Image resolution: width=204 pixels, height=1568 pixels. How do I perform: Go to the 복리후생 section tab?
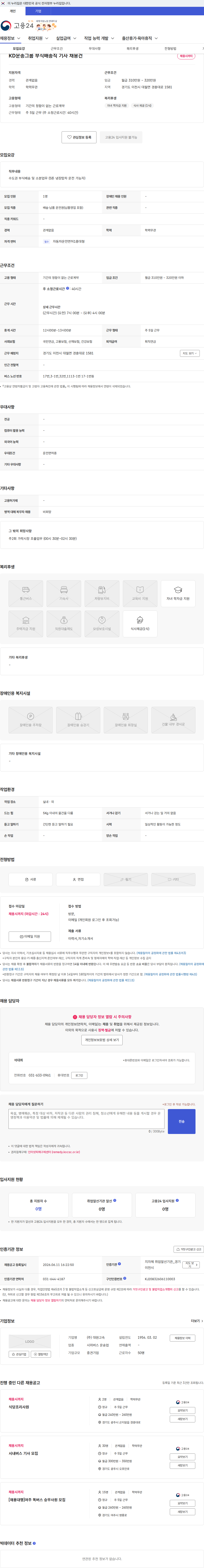132,49
